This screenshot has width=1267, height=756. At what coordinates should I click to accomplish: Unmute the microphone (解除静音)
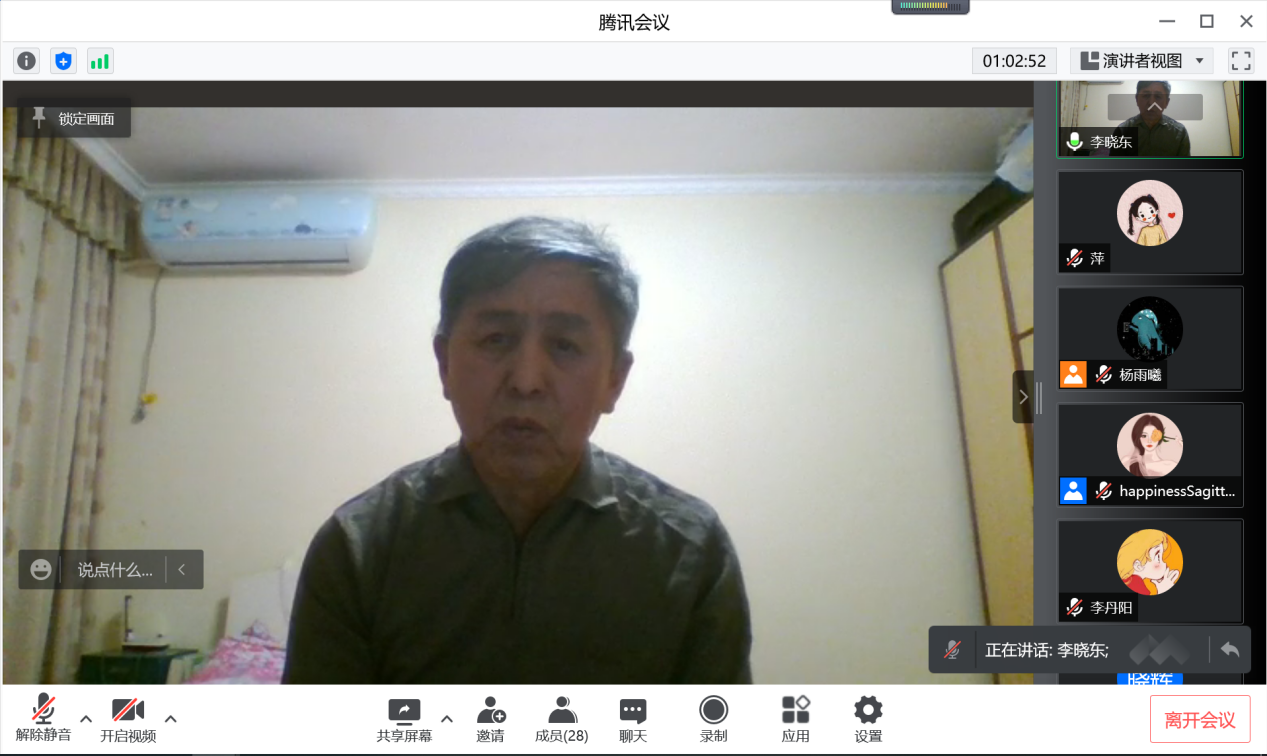tap(43, 719)
